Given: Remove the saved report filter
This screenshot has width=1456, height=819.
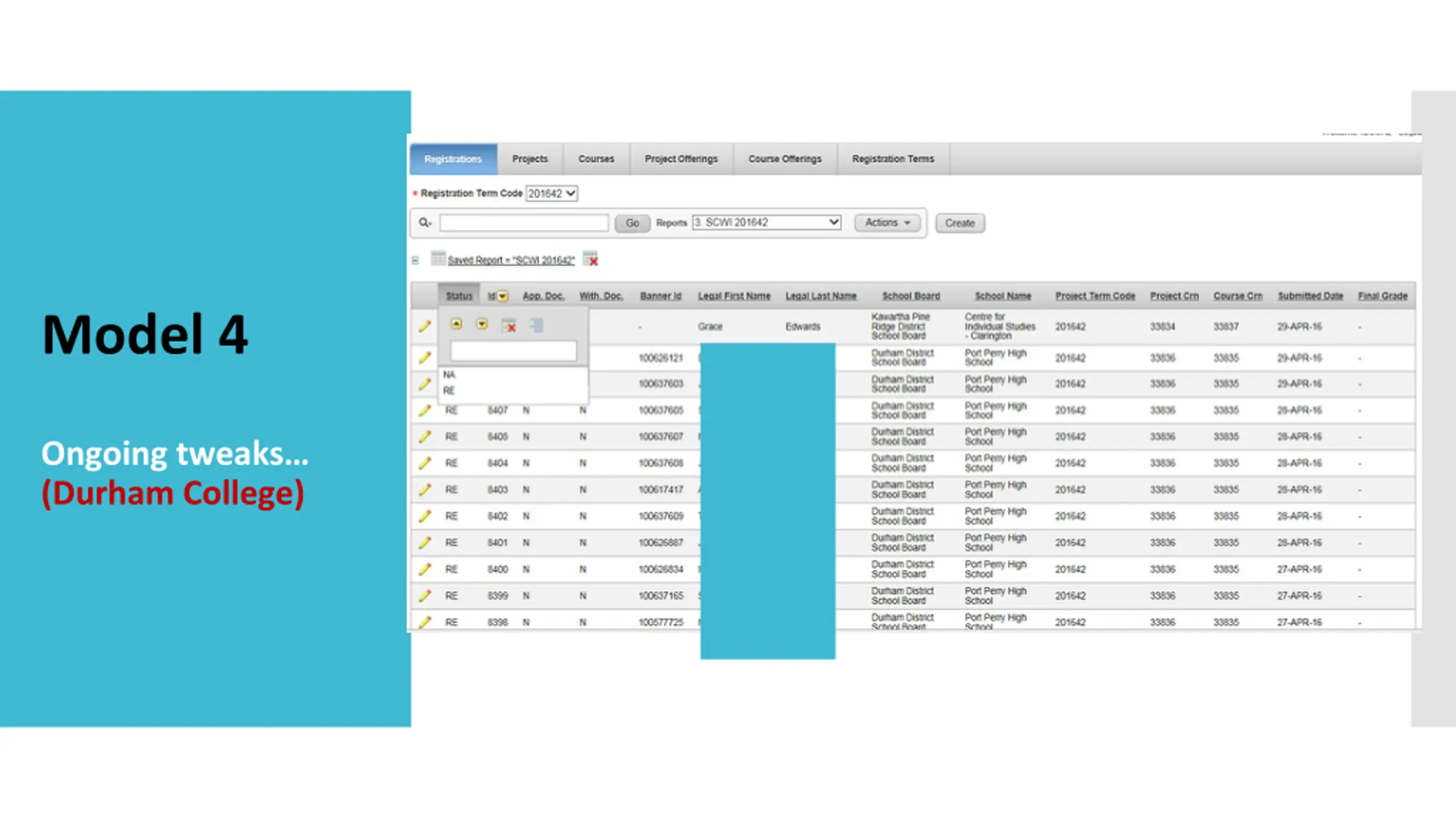Looking at the screenshot, I should click(x=591, y=259).
